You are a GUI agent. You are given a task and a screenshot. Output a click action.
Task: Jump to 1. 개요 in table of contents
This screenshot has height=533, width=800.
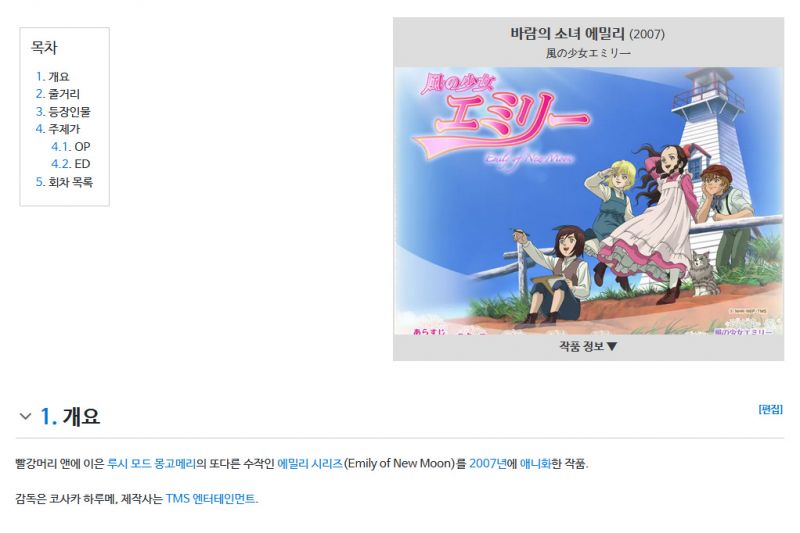[x=53, y=77]
